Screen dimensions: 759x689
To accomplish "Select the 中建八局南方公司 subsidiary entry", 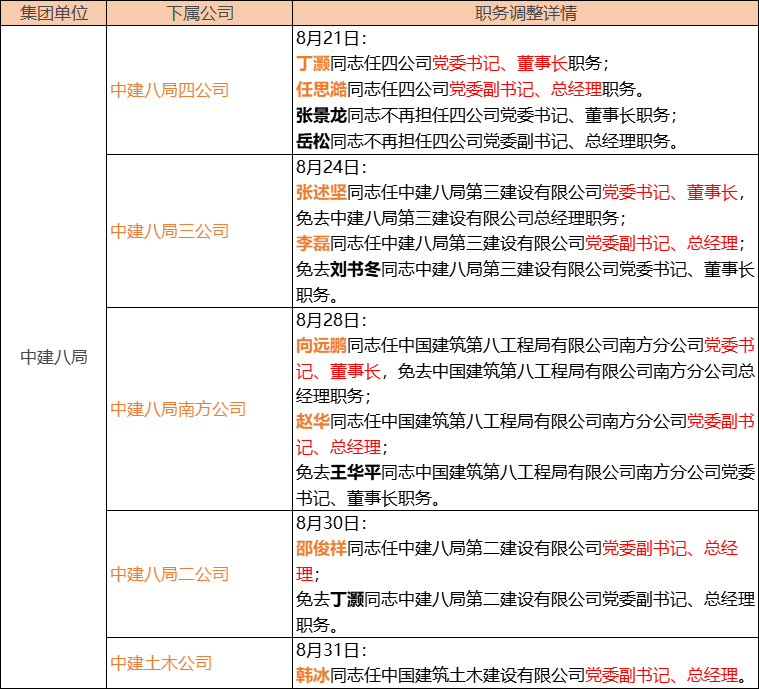I will (x=177, y=409).
